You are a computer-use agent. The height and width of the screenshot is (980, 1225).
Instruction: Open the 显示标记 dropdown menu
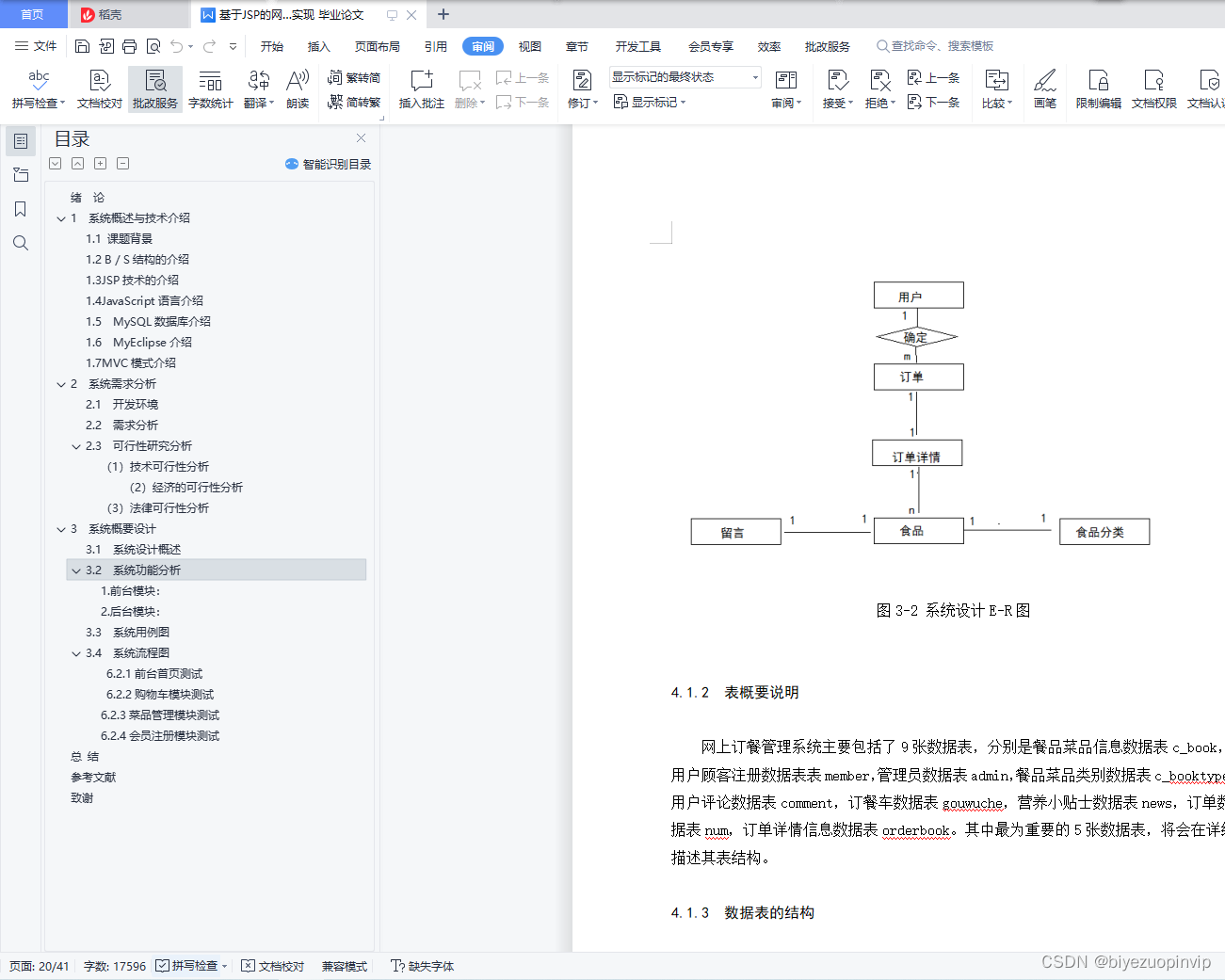(650, 102)
